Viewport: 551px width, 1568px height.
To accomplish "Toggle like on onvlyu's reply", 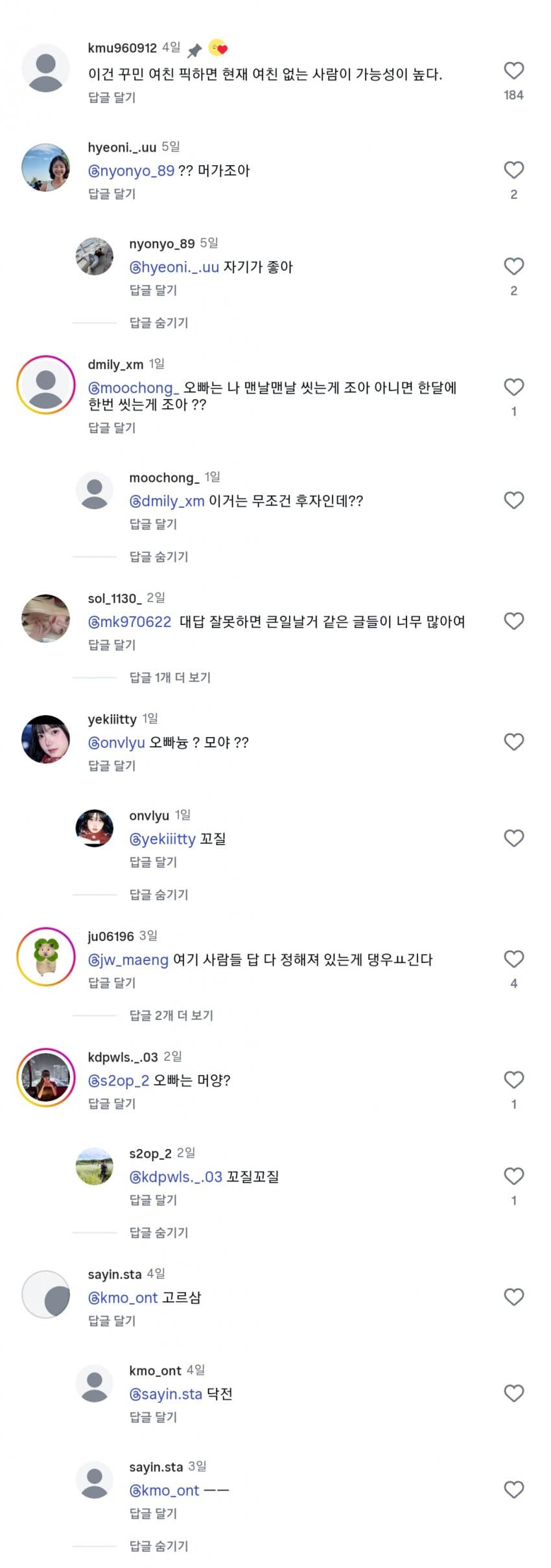I will tap(513, 838).
